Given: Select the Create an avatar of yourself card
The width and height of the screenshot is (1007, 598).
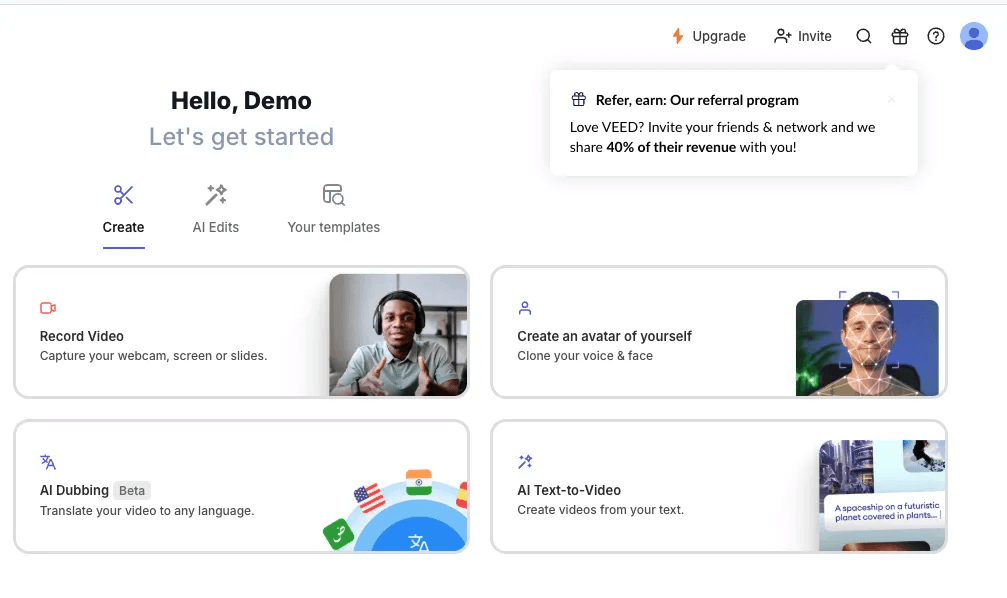Looking at the screenshot, I should click(x=650, y=335).
